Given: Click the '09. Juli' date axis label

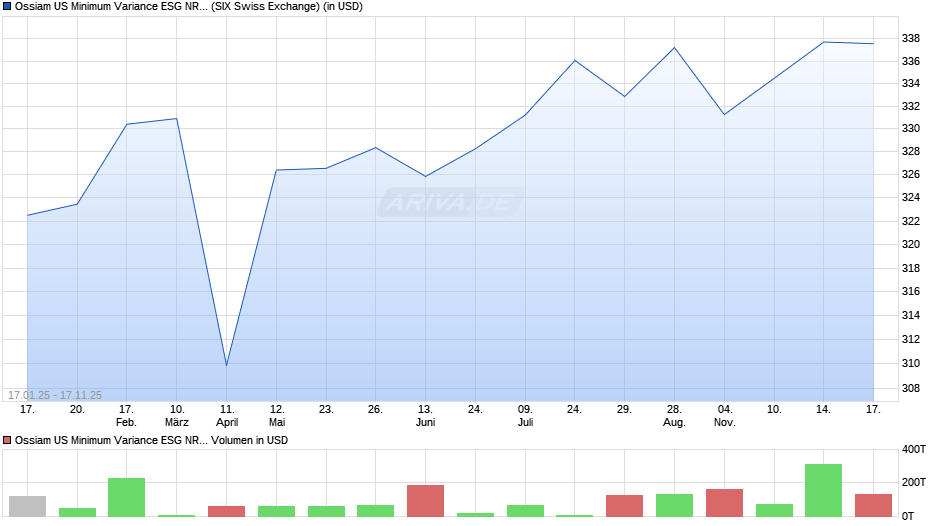Looking at the screenshot, I should (525, 416).
